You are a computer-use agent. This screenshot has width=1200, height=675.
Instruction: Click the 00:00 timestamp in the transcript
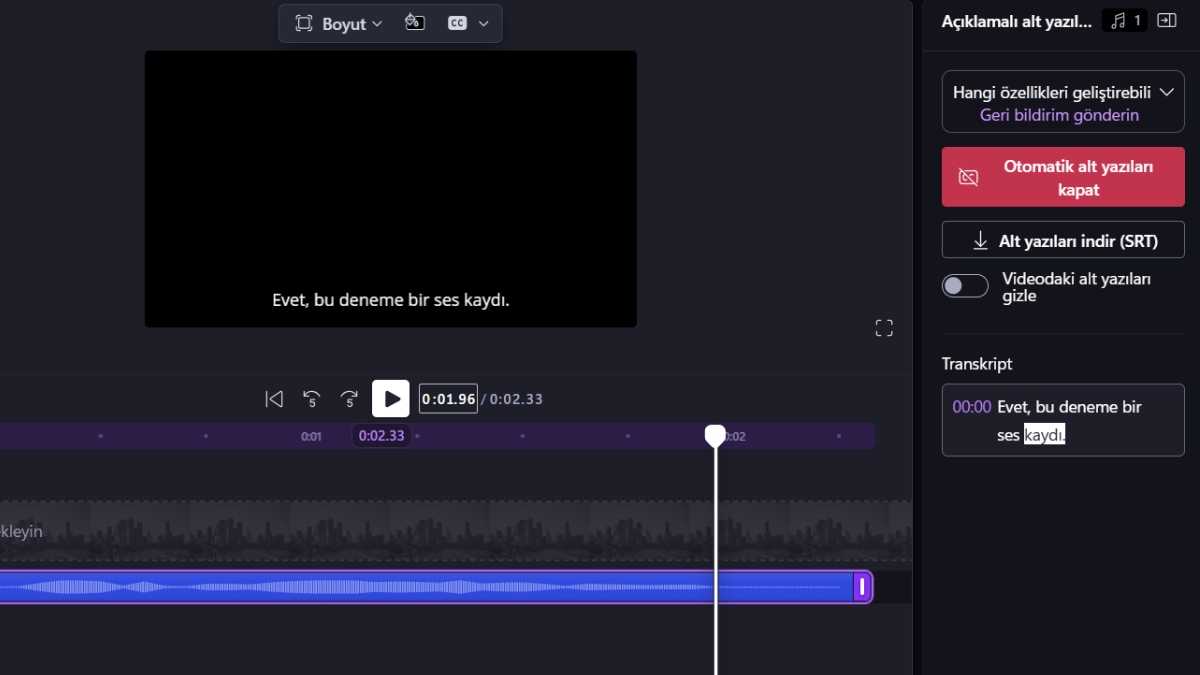(x=971, y=407)
